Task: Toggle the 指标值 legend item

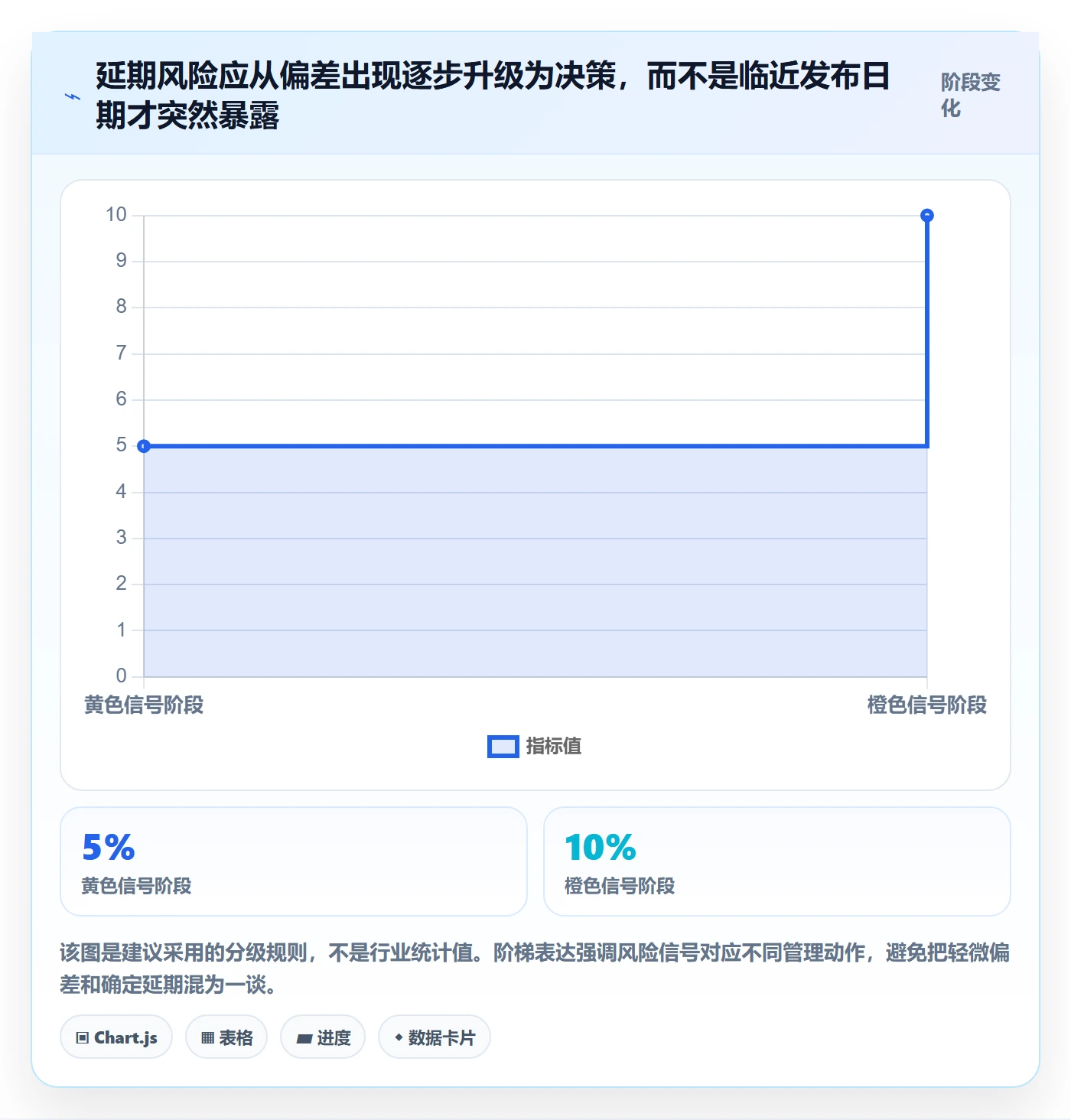Action: tap(535, 746)
